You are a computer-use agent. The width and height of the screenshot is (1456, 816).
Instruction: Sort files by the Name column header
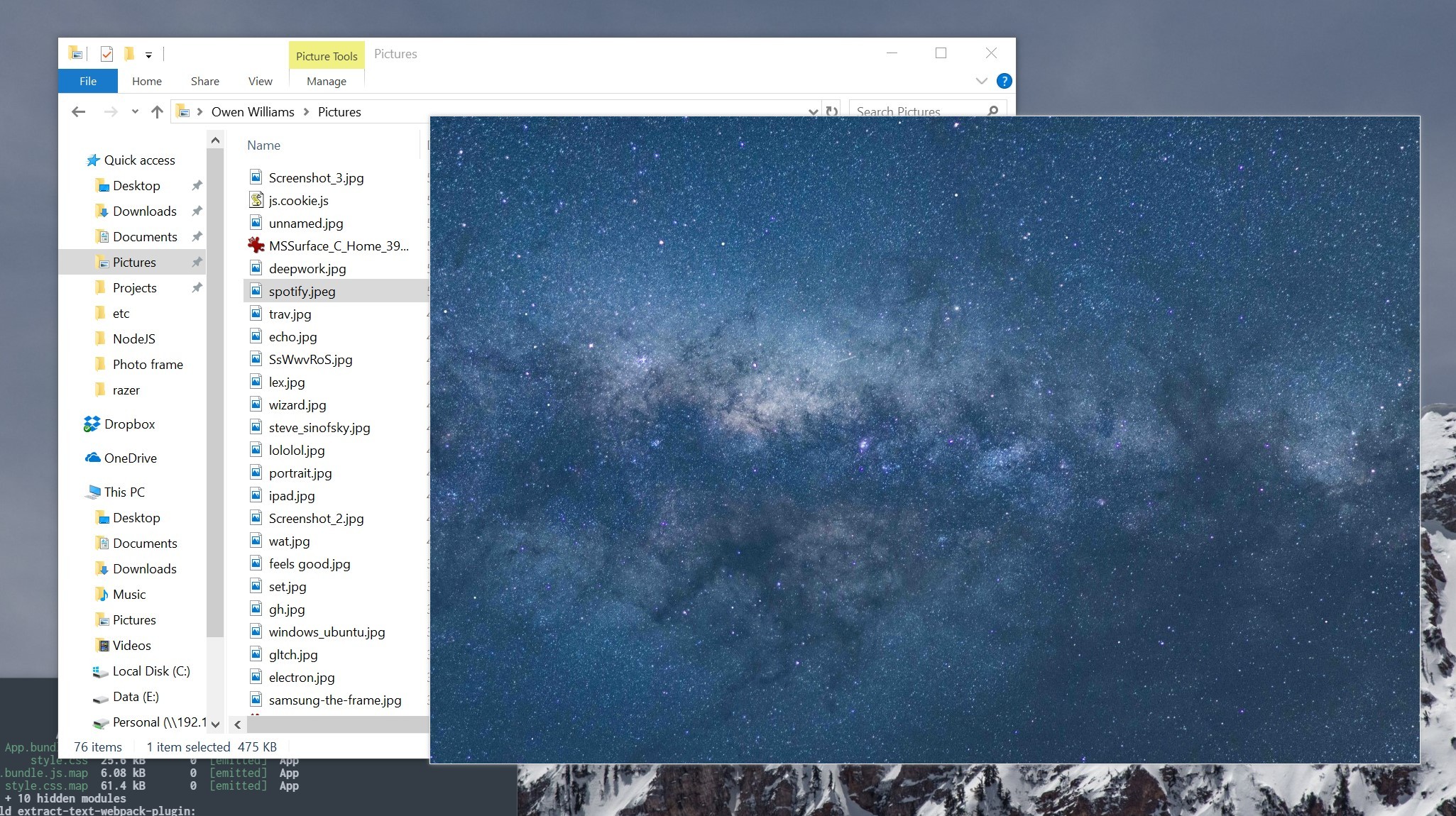point(264,145)
